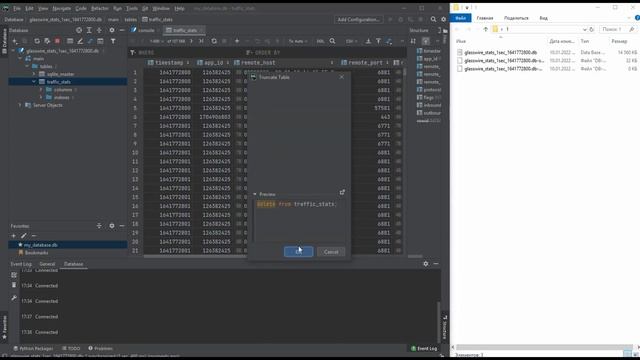Edit favorites list pencil icon
This screenshot has width=640, height=360.
tap(24, 236)
